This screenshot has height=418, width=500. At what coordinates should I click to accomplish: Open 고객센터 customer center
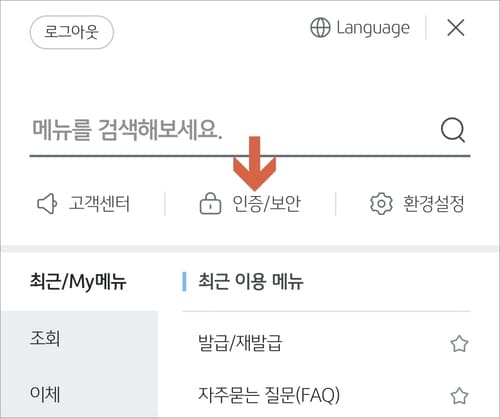83,204
